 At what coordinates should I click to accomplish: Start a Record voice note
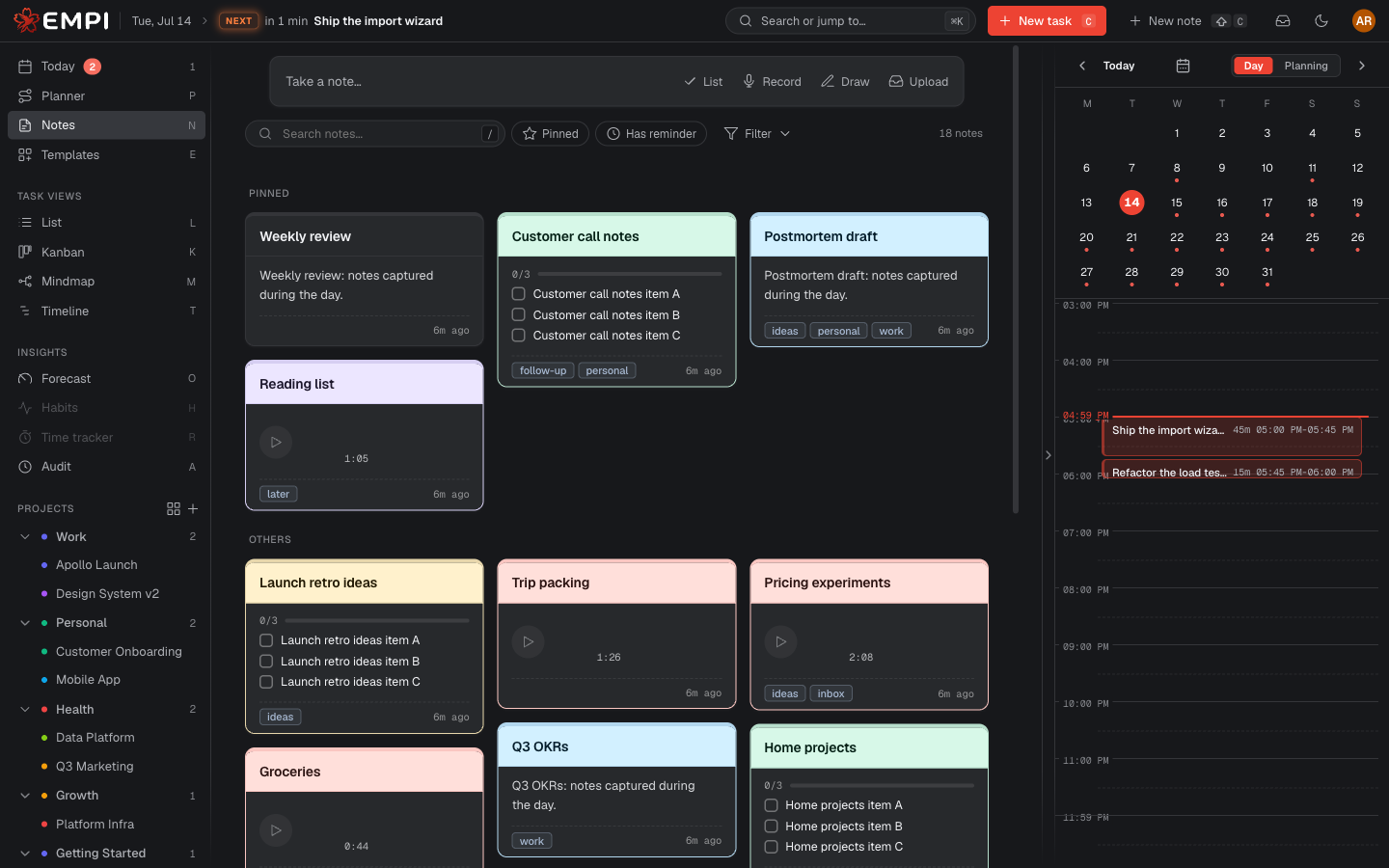[772, 82]
